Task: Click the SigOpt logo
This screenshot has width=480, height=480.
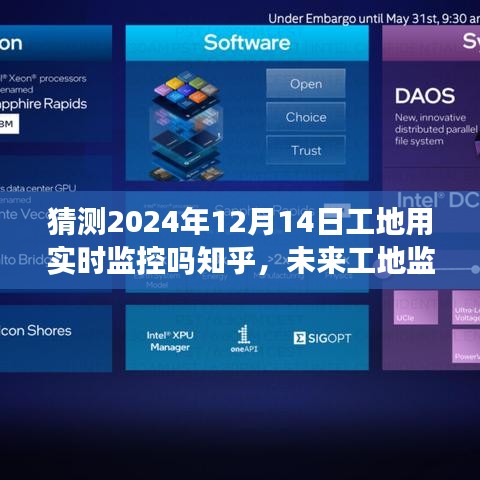Action: (x=322, y=338)
